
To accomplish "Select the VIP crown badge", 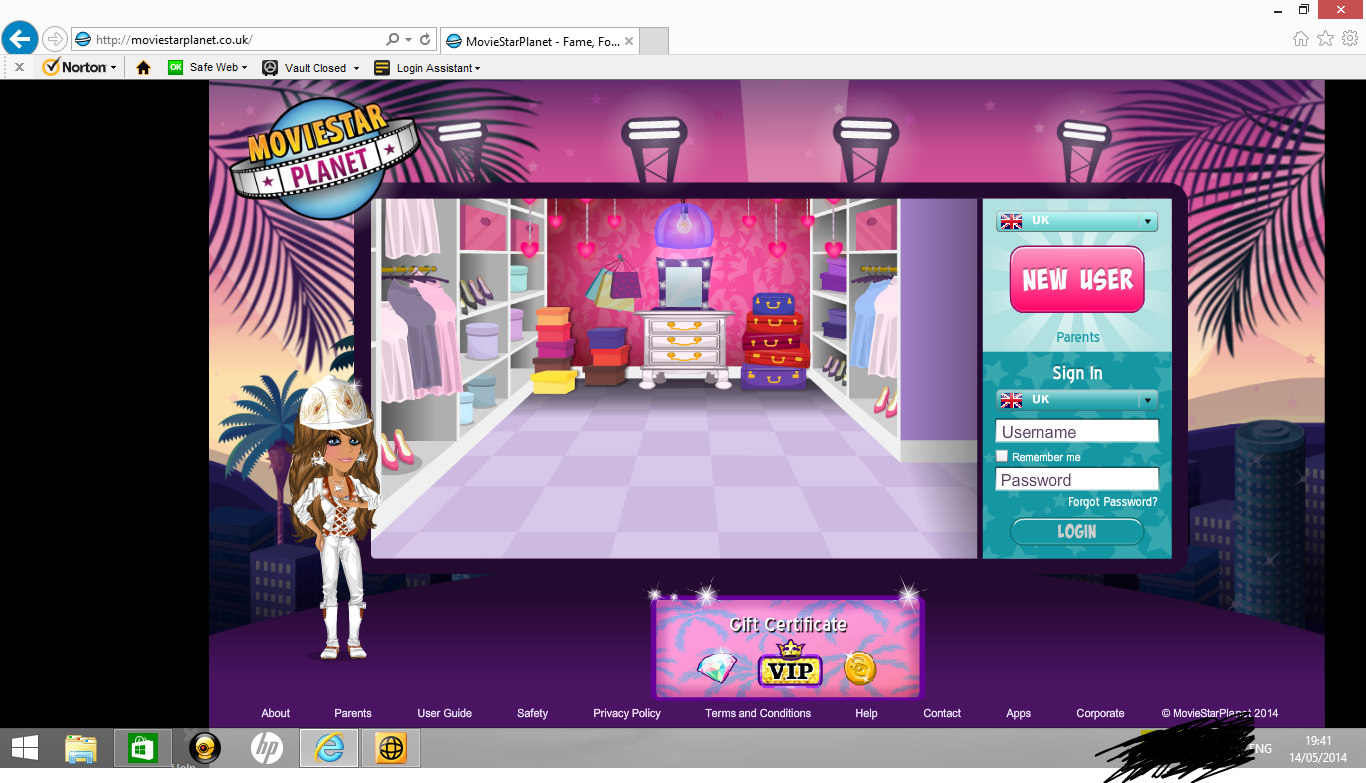I will (789, 666).
